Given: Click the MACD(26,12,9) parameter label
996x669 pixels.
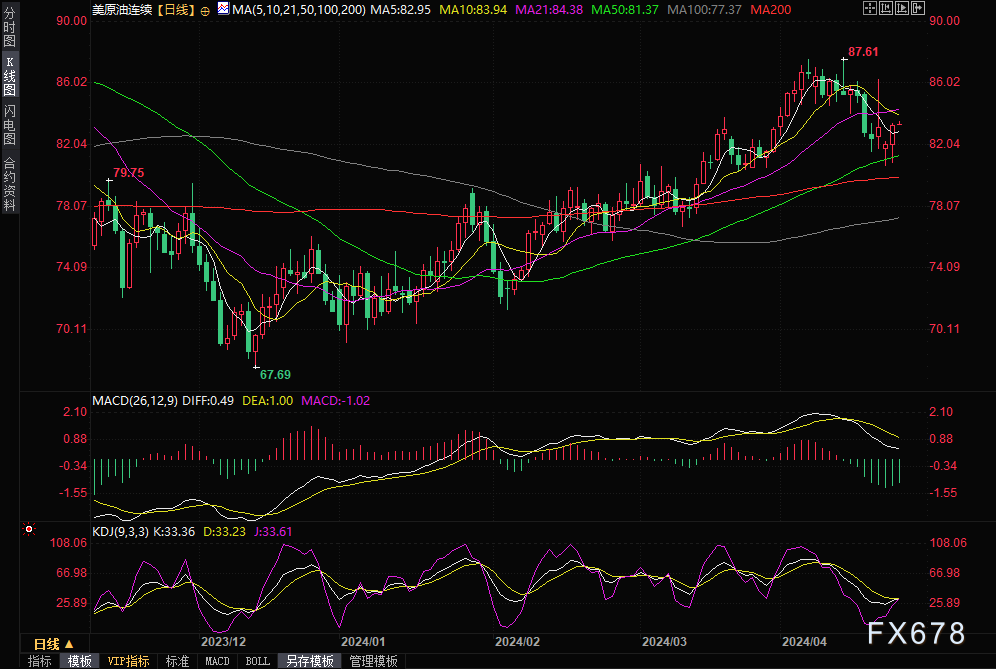Looking at the screenshot, I should (x=135, y=400).
